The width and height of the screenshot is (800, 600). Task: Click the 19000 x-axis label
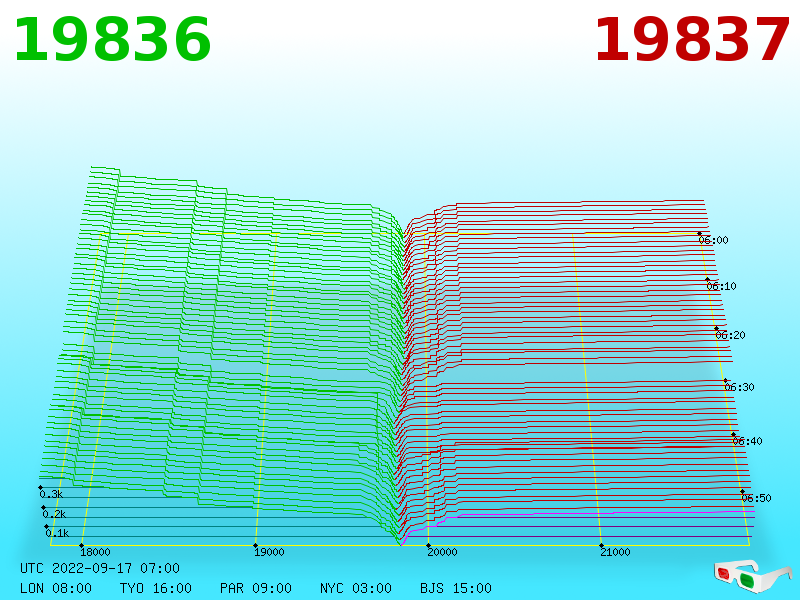(269, 552)
